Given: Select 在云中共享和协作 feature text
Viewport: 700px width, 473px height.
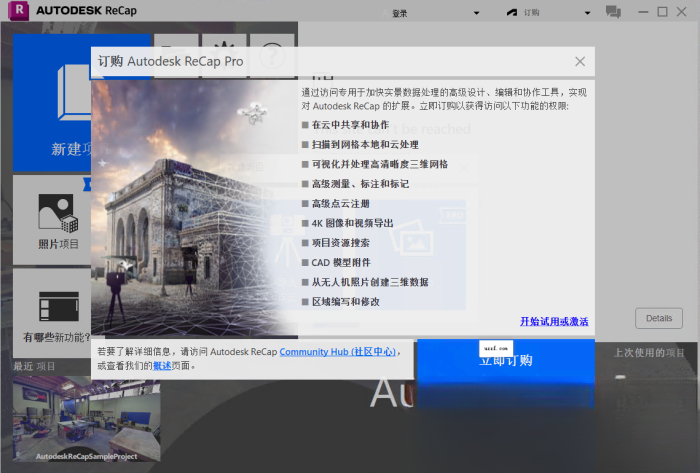Looking at the screenshot, I should click(350, 125).
